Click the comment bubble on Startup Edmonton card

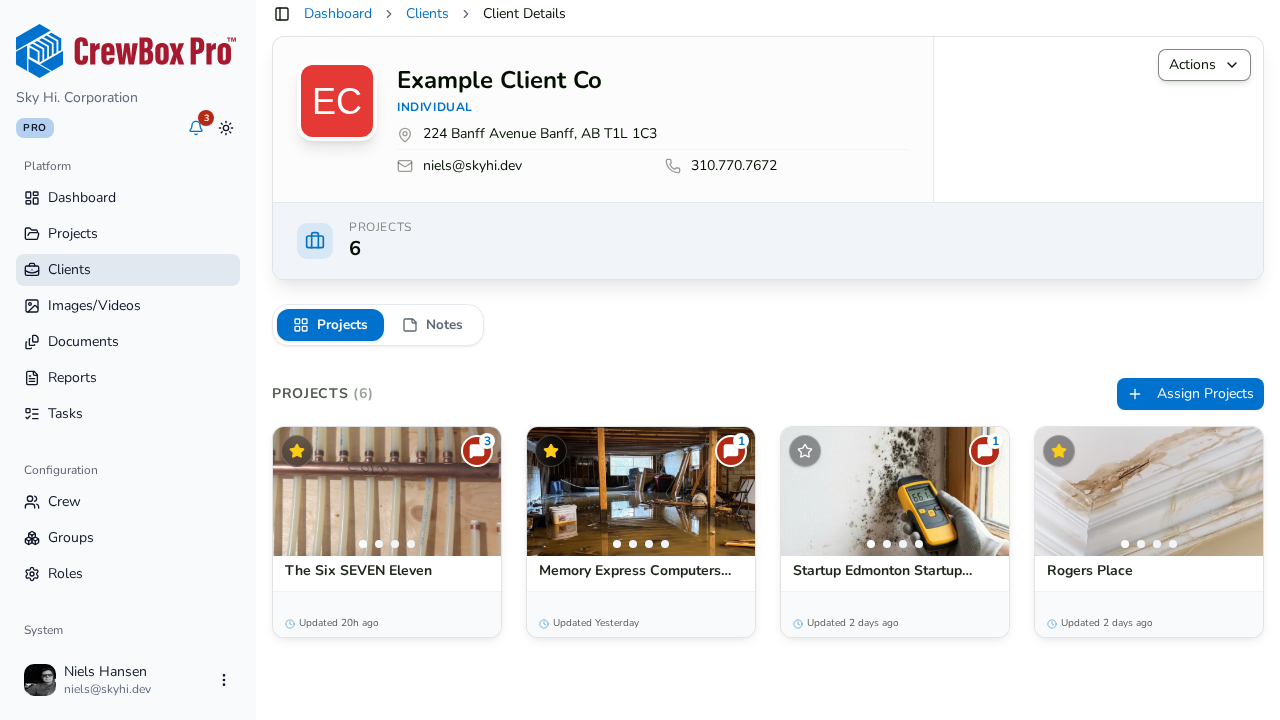(985, 451)
